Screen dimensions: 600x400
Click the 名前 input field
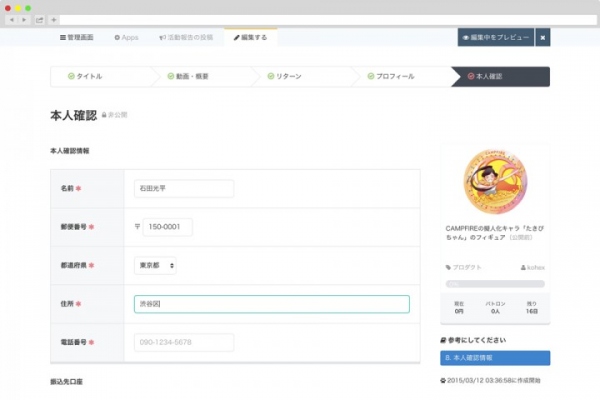pyautogui.click(x=184, y=189)
